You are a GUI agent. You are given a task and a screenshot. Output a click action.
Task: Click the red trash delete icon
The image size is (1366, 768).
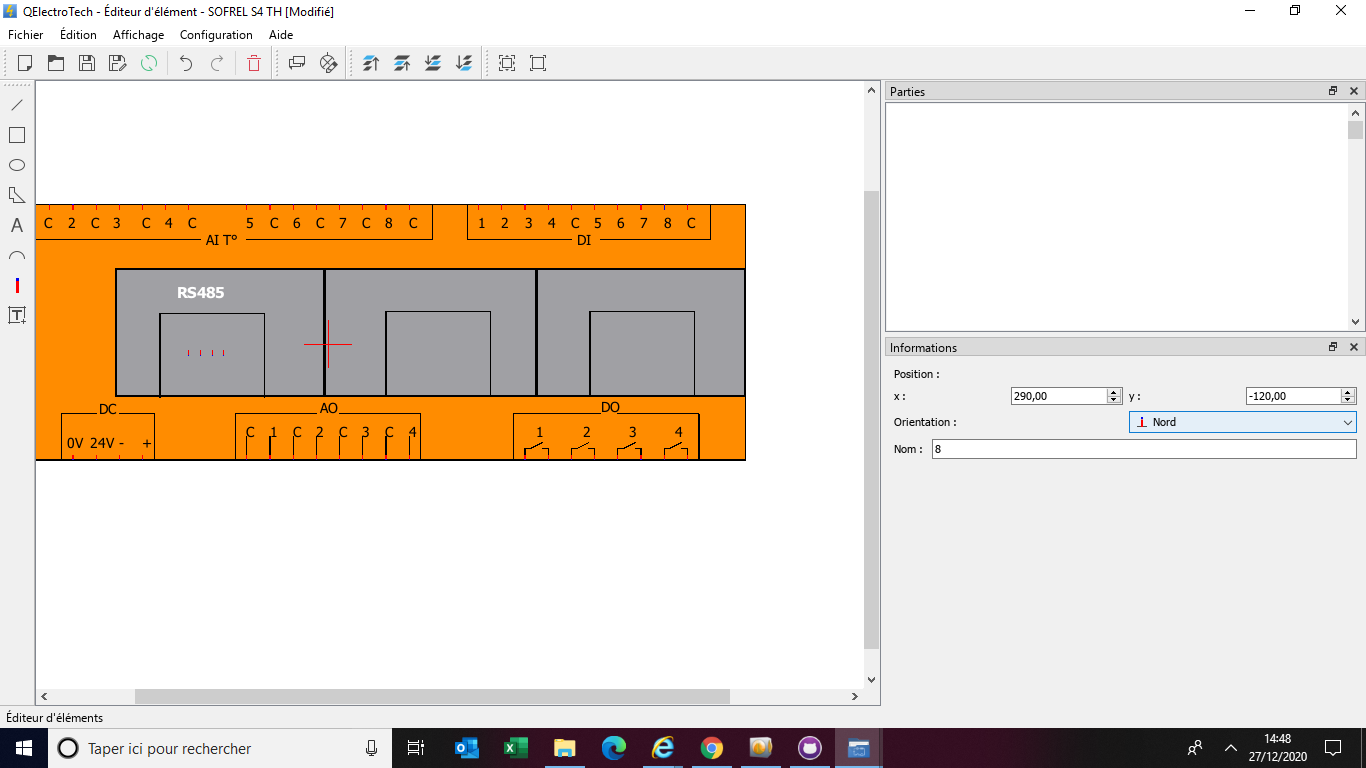pos(254,63)
